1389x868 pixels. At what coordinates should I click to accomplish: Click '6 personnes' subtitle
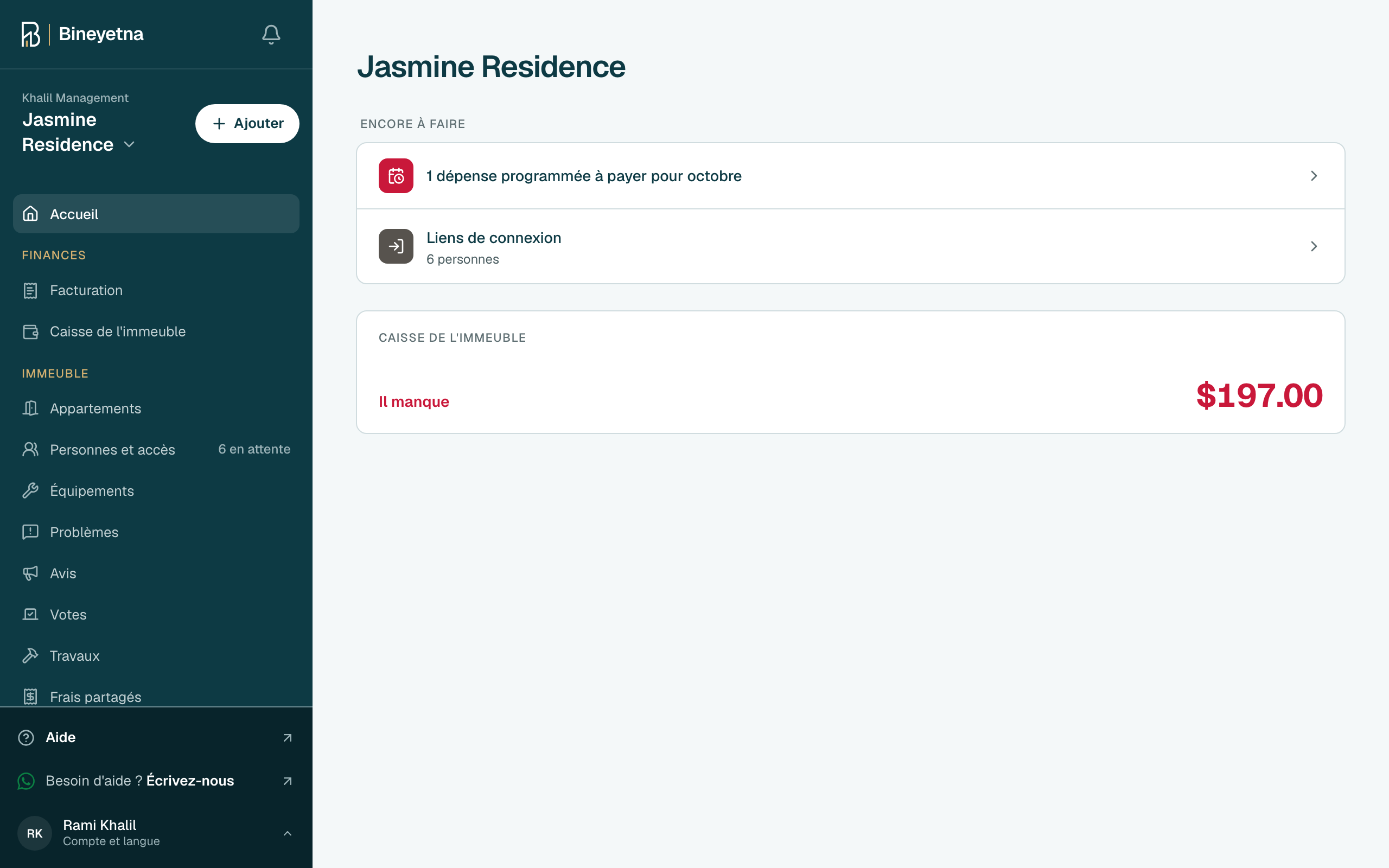(463, 259)
